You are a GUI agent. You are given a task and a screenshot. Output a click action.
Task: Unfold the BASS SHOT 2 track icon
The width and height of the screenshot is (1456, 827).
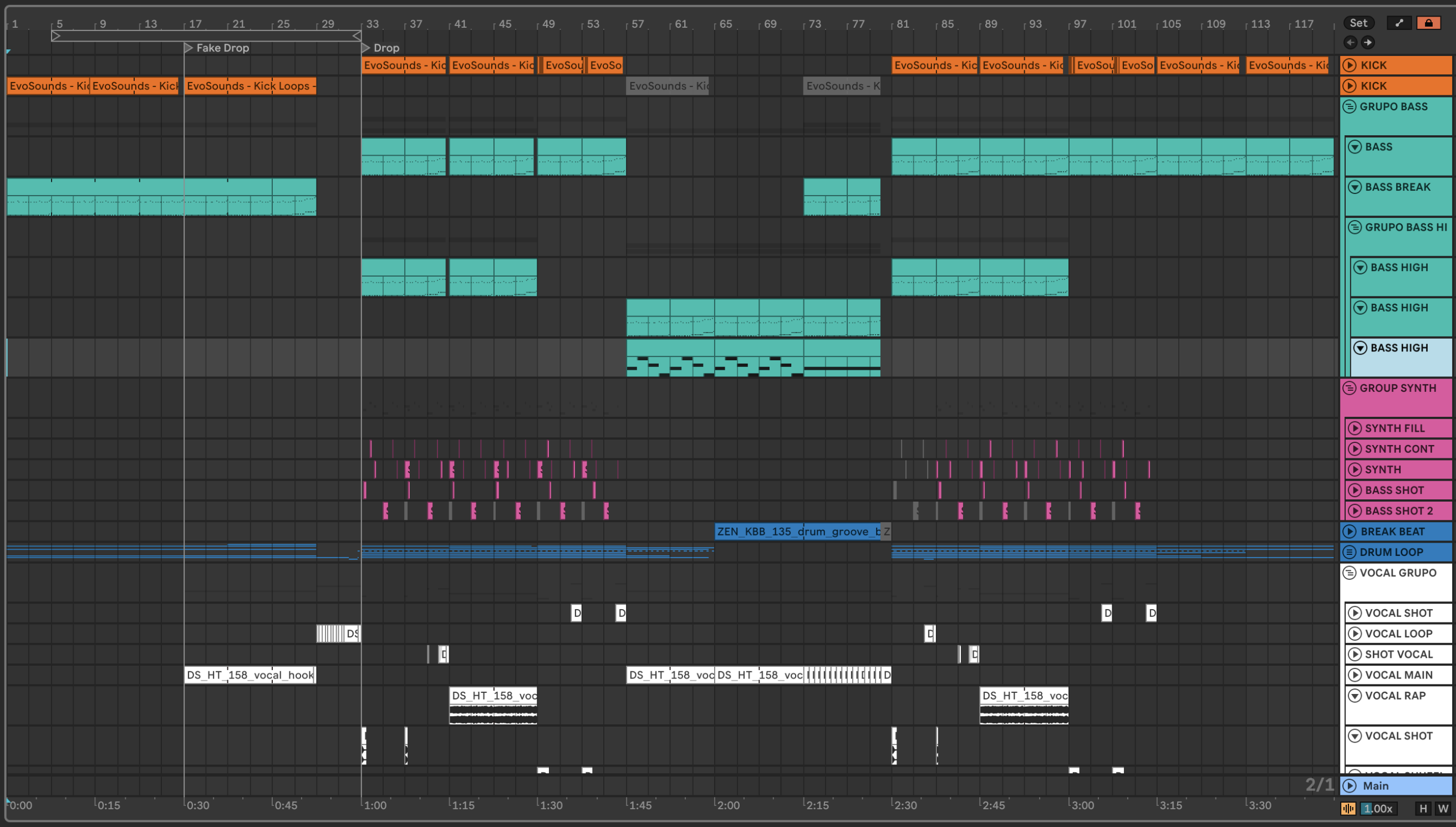click(x=1355, y=511)
